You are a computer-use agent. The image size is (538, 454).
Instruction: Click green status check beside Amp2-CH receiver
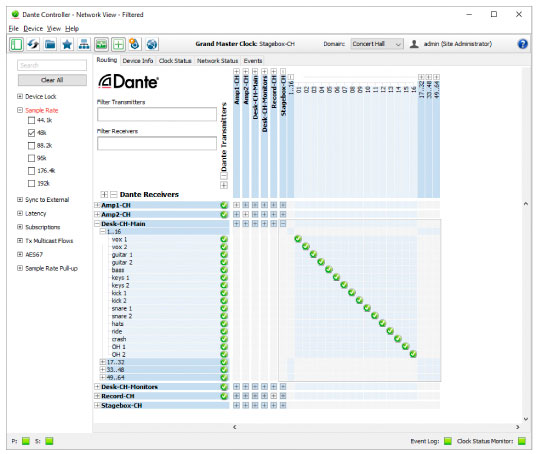pos(224,214)
